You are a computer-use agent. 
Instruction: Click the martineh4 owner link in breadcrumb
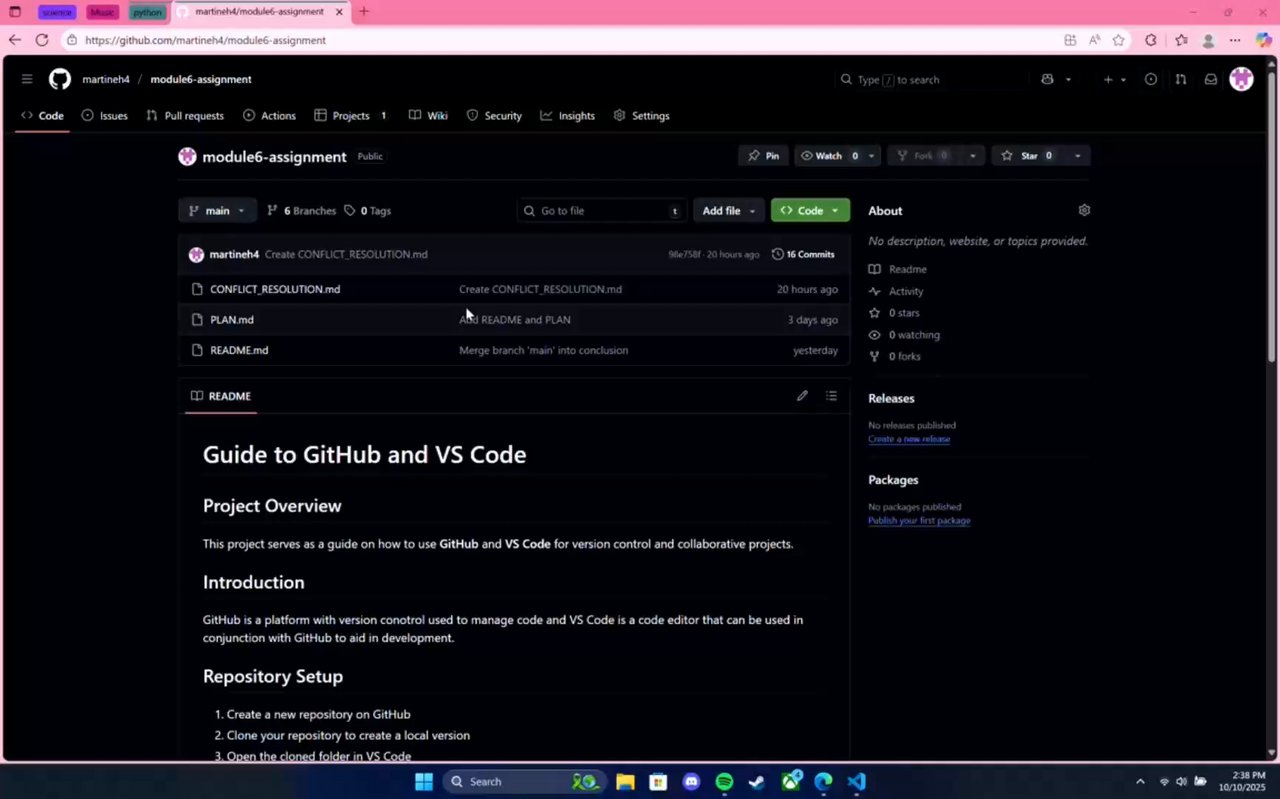(x=106, y=79)
